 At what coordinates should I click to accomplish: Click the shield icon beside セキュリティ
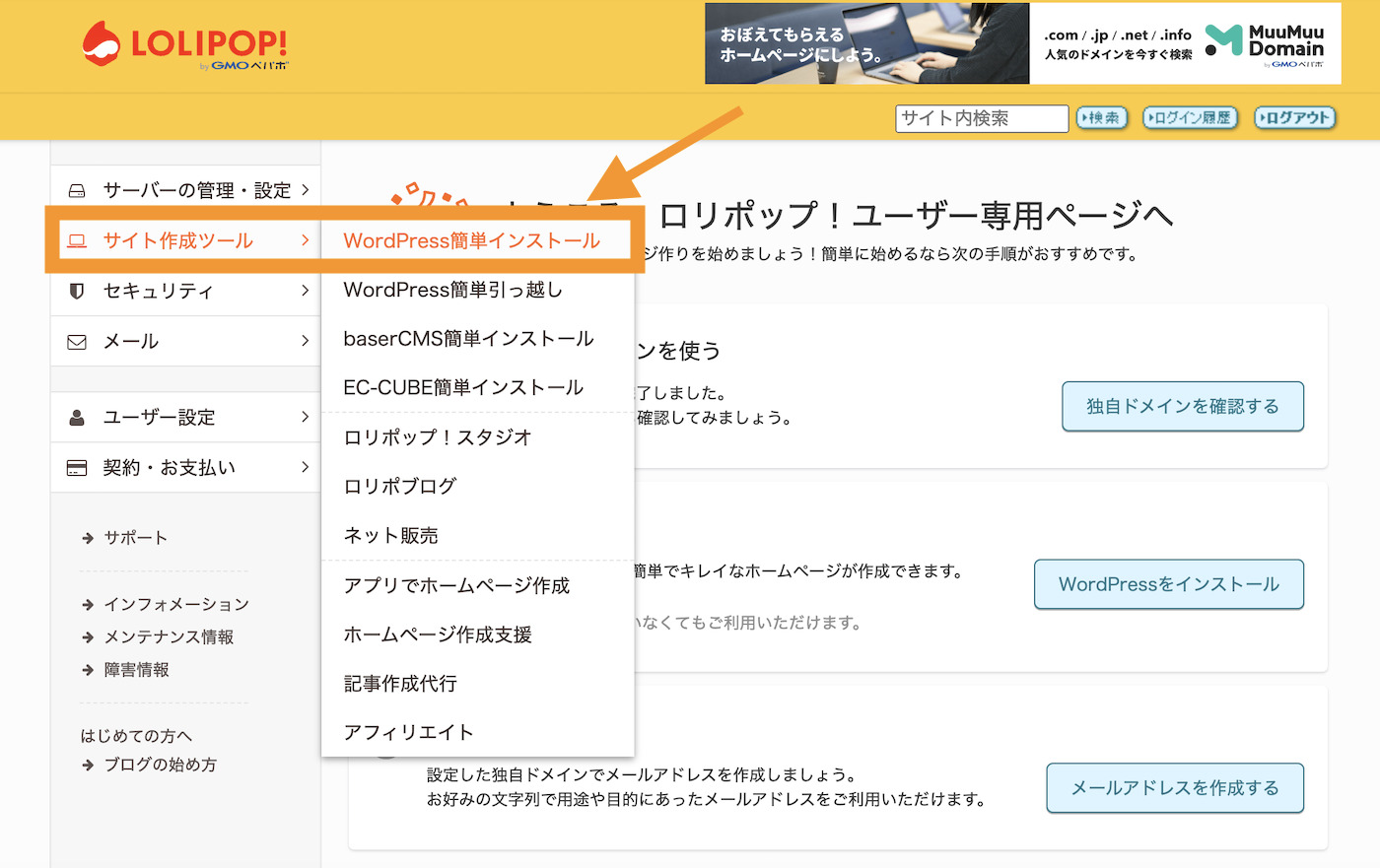[77, 291]
